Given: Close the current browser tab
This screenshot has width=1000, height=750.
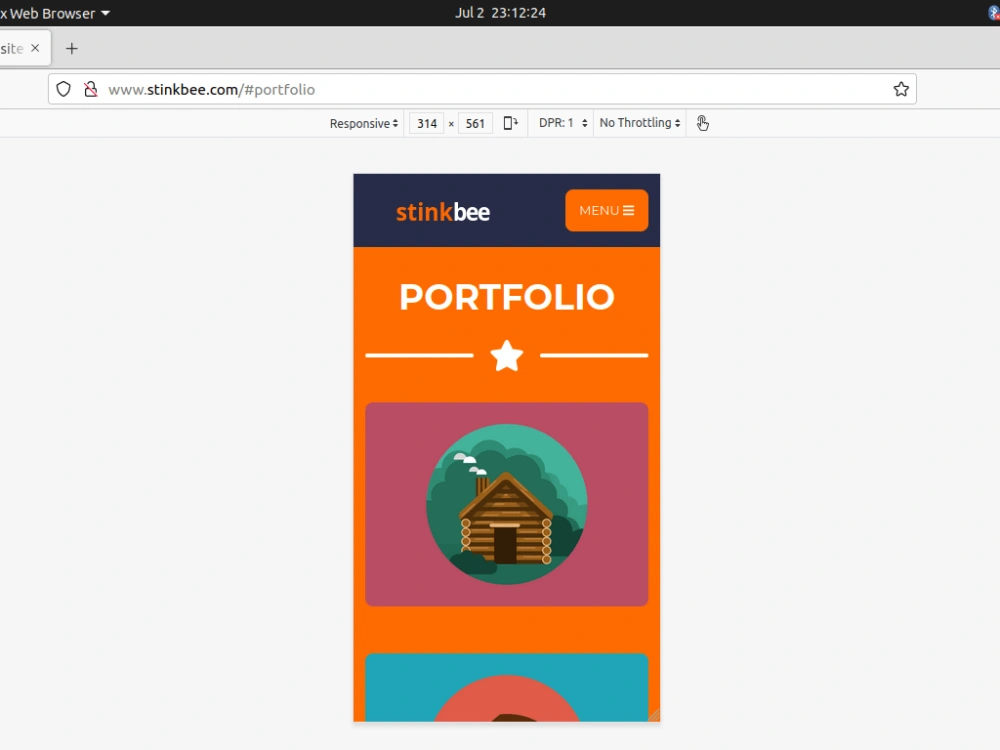Looking at the screenshot, I should click(x=35, y=48).
